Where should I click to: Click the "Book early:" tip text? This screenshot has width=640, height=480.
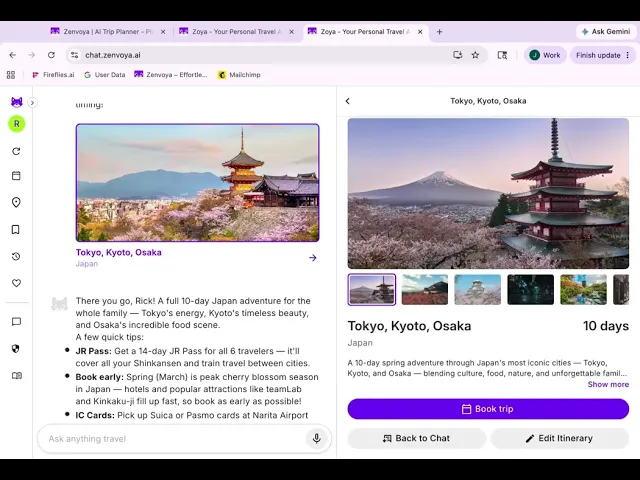(100, 377)
